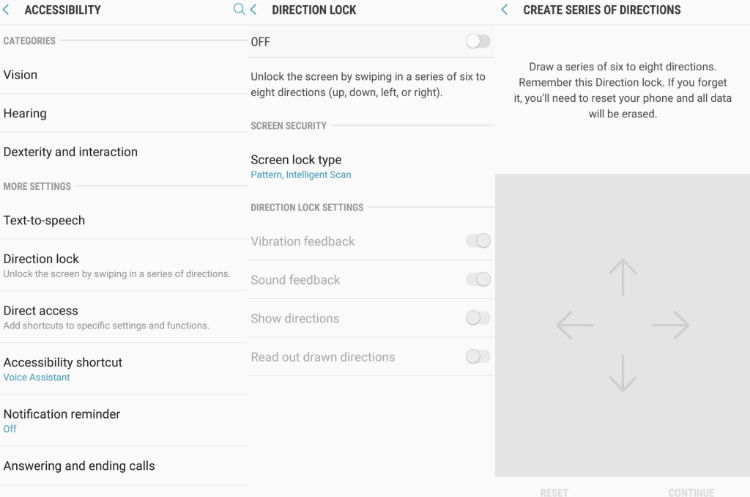Screen dimensions: 750x497
Task: Open Dexterity and interaction category
Action: [124, 152]
